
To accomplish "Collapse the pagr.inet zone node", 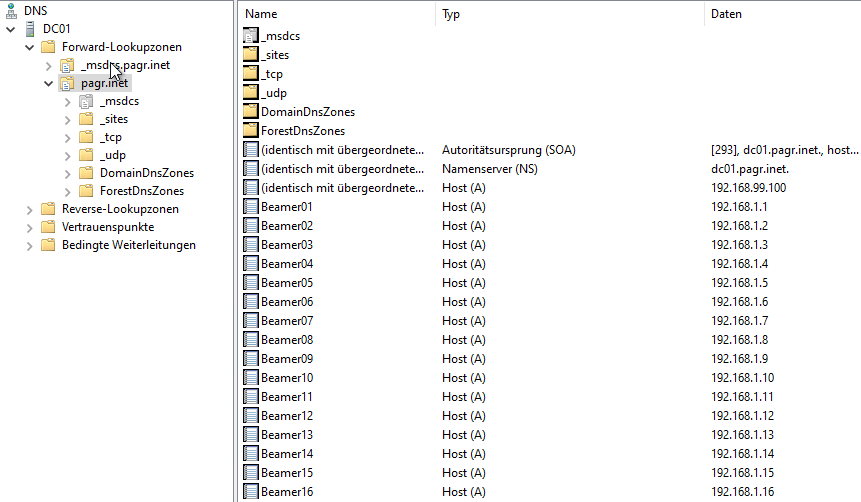I will point(48,84).
